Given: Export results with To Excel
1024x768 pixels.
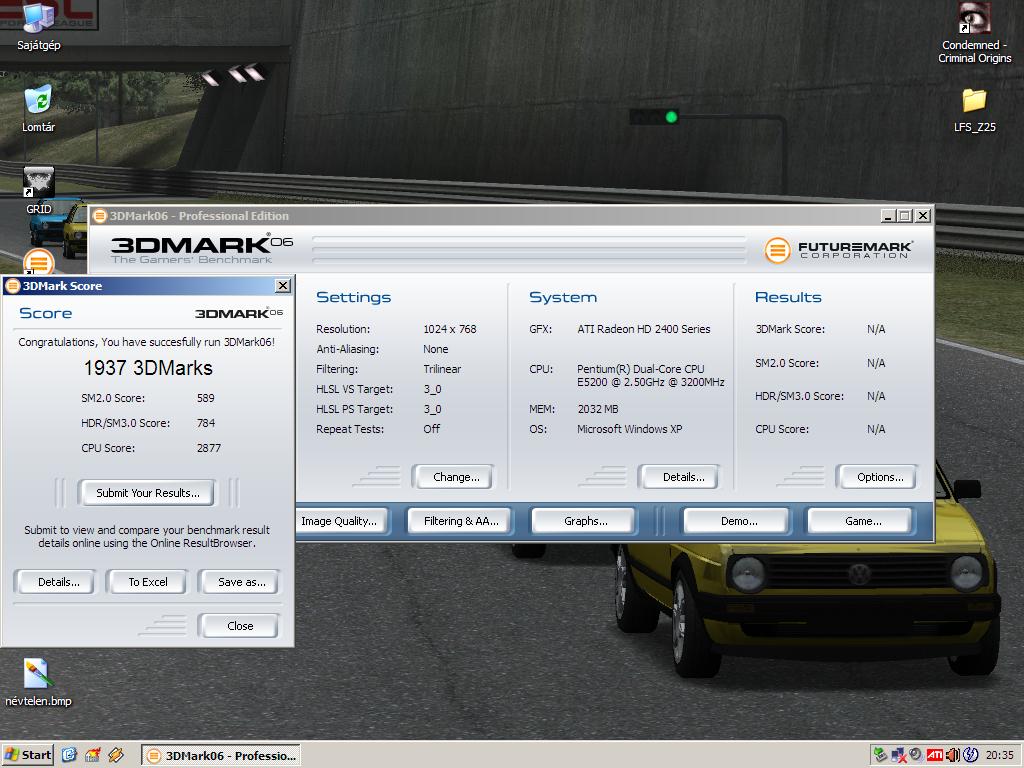Looking at the screenshot, I should coord(148,582).
